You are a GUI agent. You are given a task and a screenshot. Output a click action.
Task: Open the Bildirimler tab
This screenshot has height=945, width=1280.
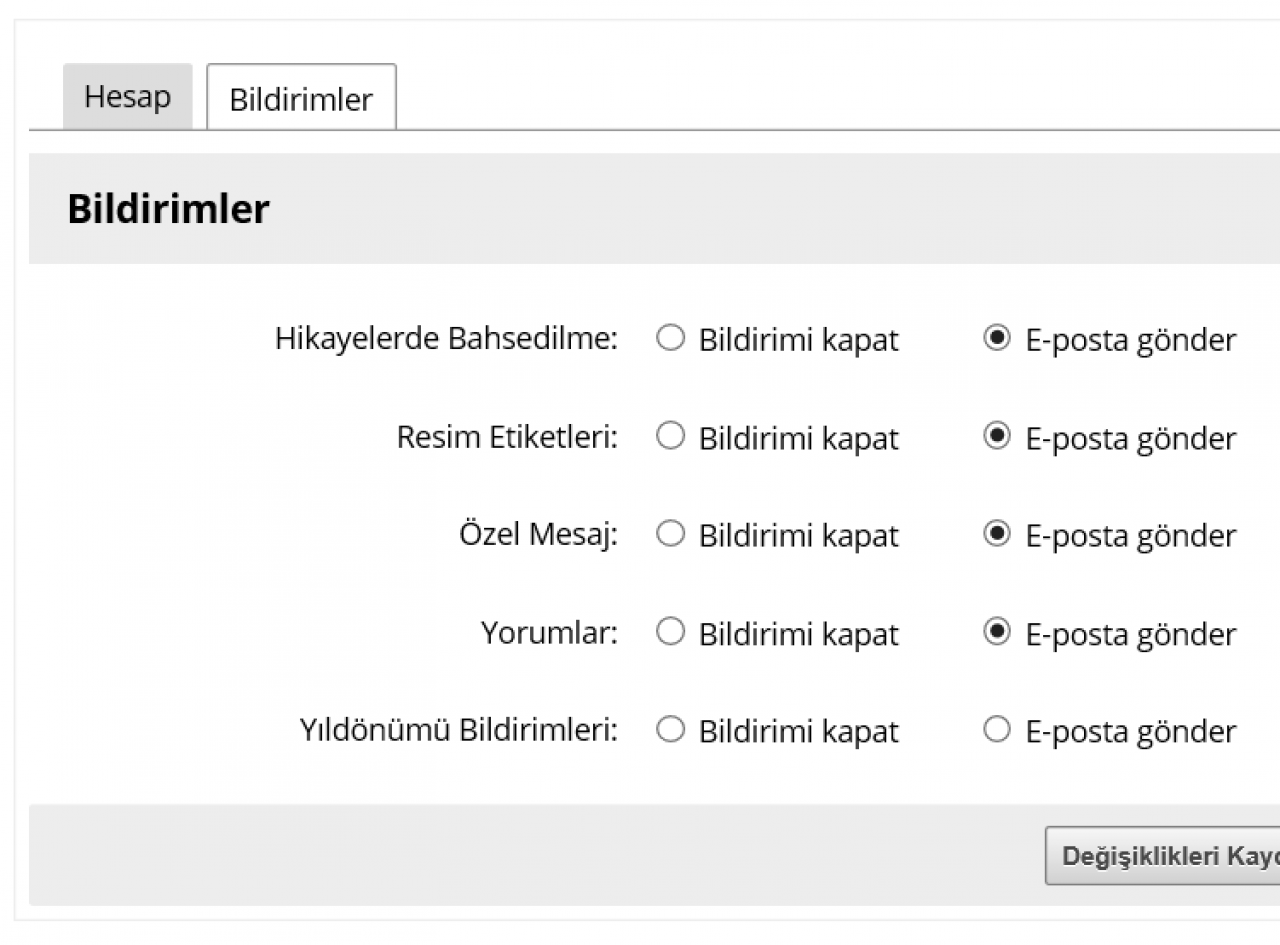pyautogui.click(x=301, y=99)
